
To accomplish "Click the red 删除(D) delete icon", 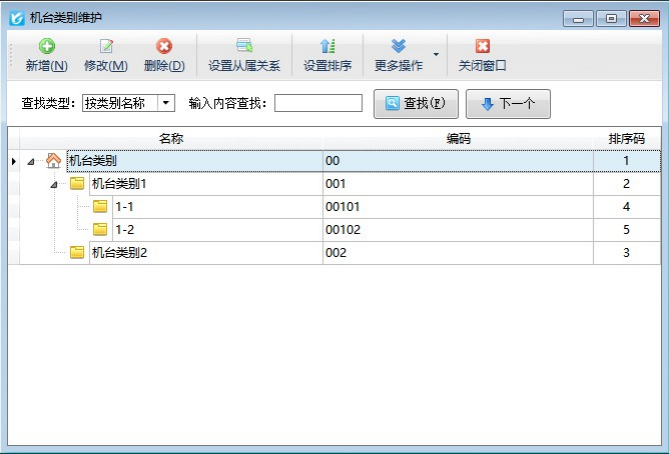I will (164, 46).
